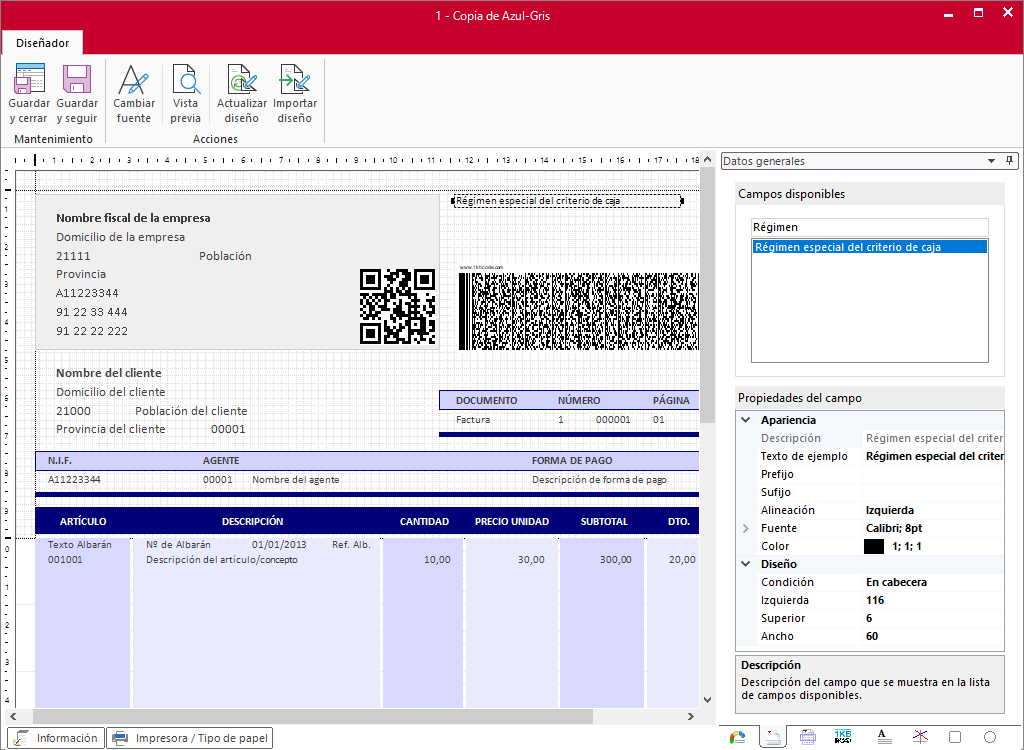Edit the Izquierda value 116
This screenshot has height=750, width=1024.
pyautogui.click(x=934, y=600)
